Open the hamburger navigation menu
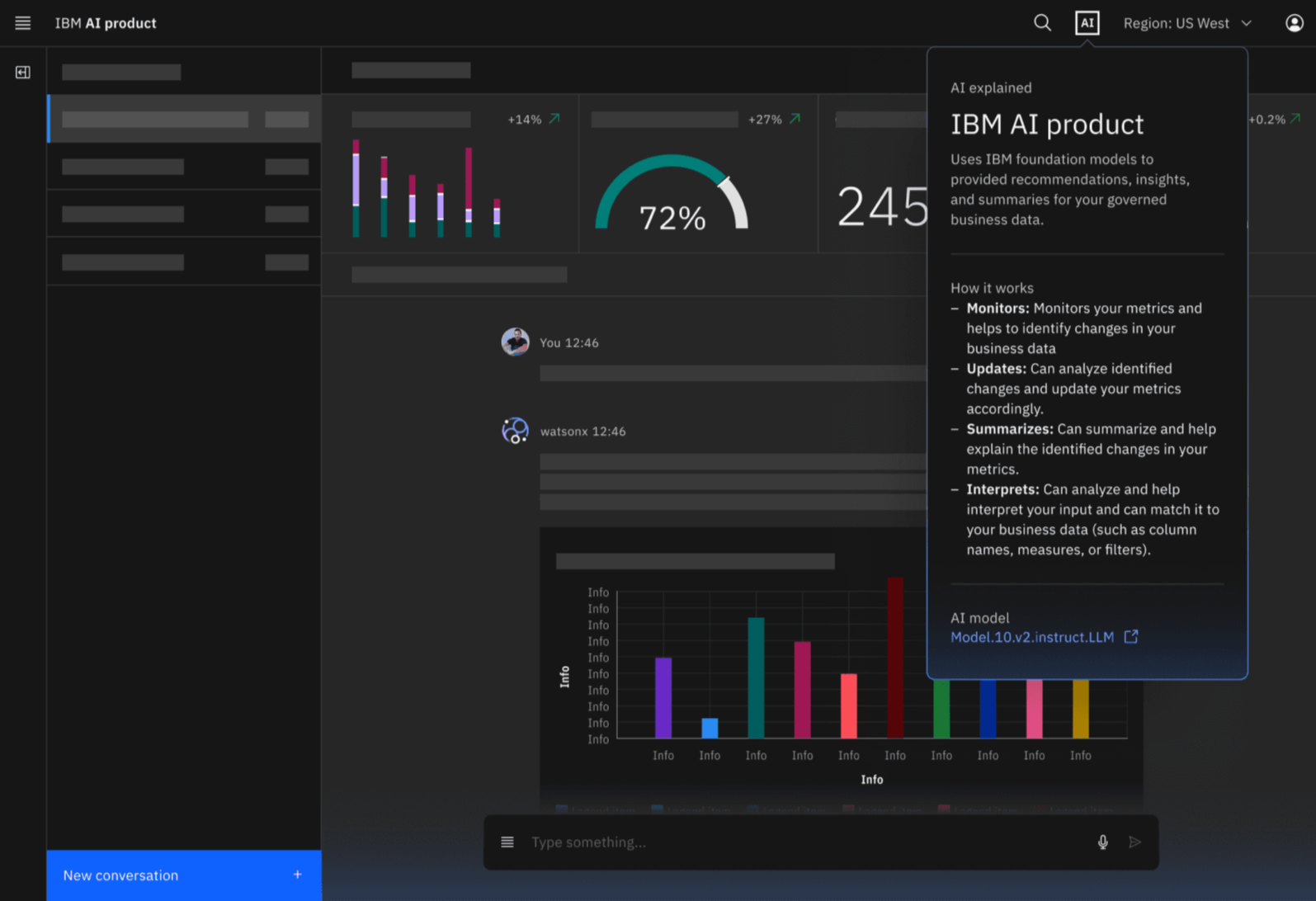Viewport: 1316px width, 901px height. (23, 23)
